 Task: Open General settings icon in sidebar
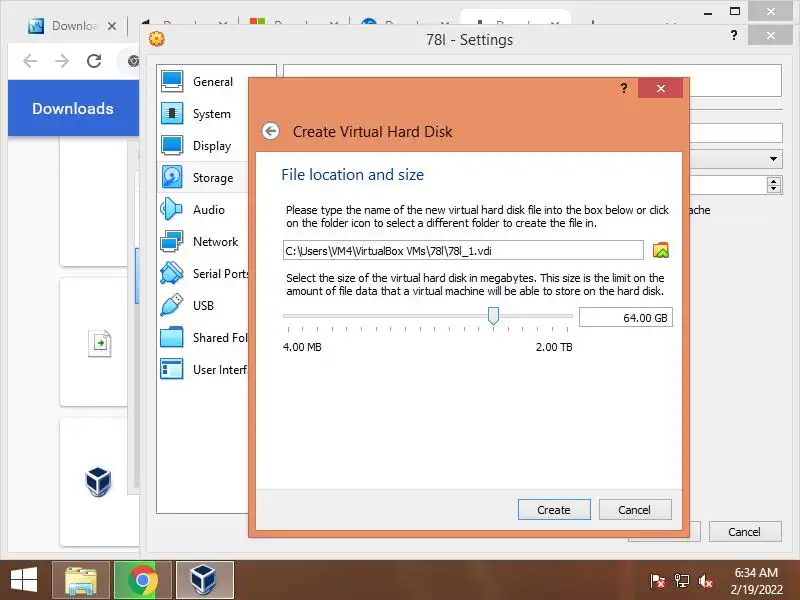tap(172, 81)
